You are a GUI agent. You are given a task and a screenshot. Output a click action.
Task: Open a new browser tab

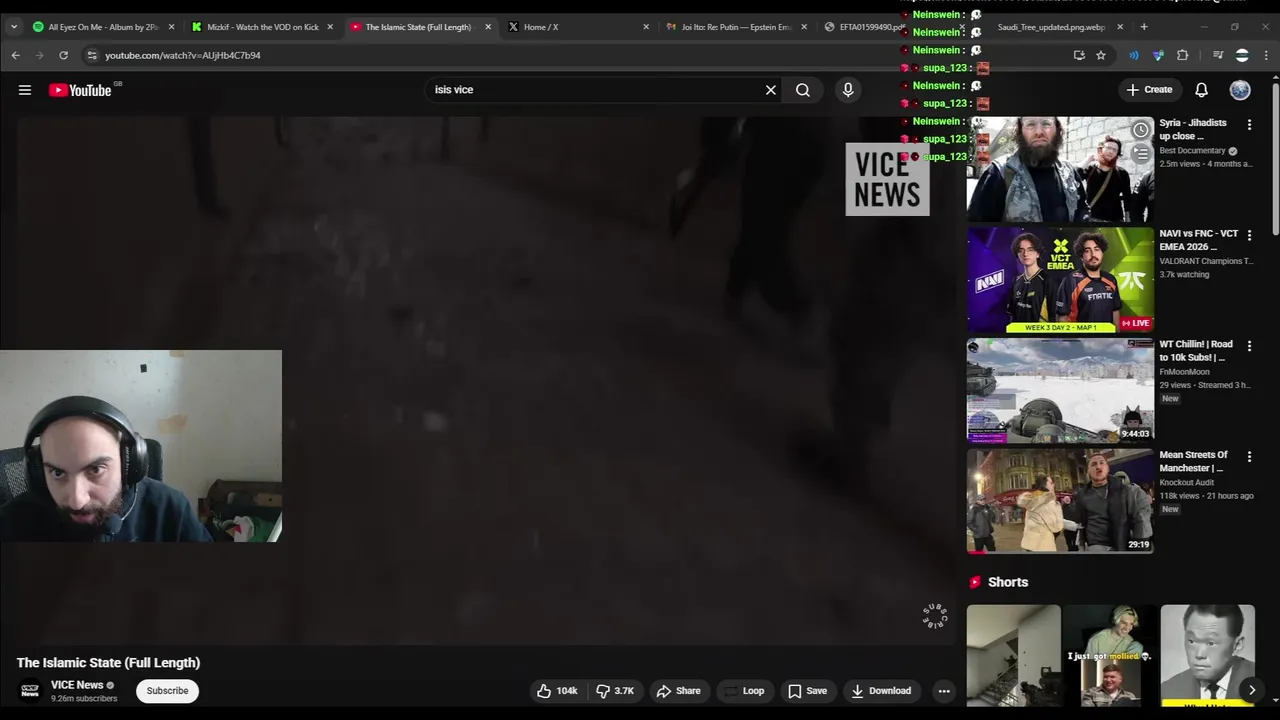pyautogui.click(x=1144, y=27)
